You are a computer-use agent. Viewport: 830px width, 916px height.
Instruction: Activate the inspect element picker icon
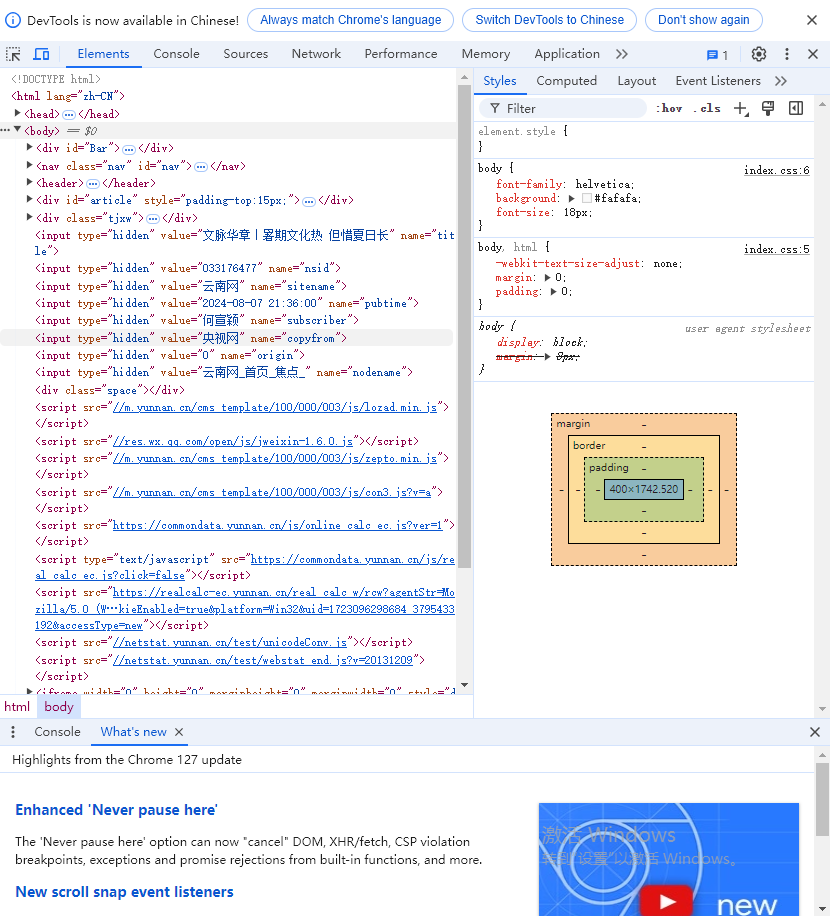13,54
